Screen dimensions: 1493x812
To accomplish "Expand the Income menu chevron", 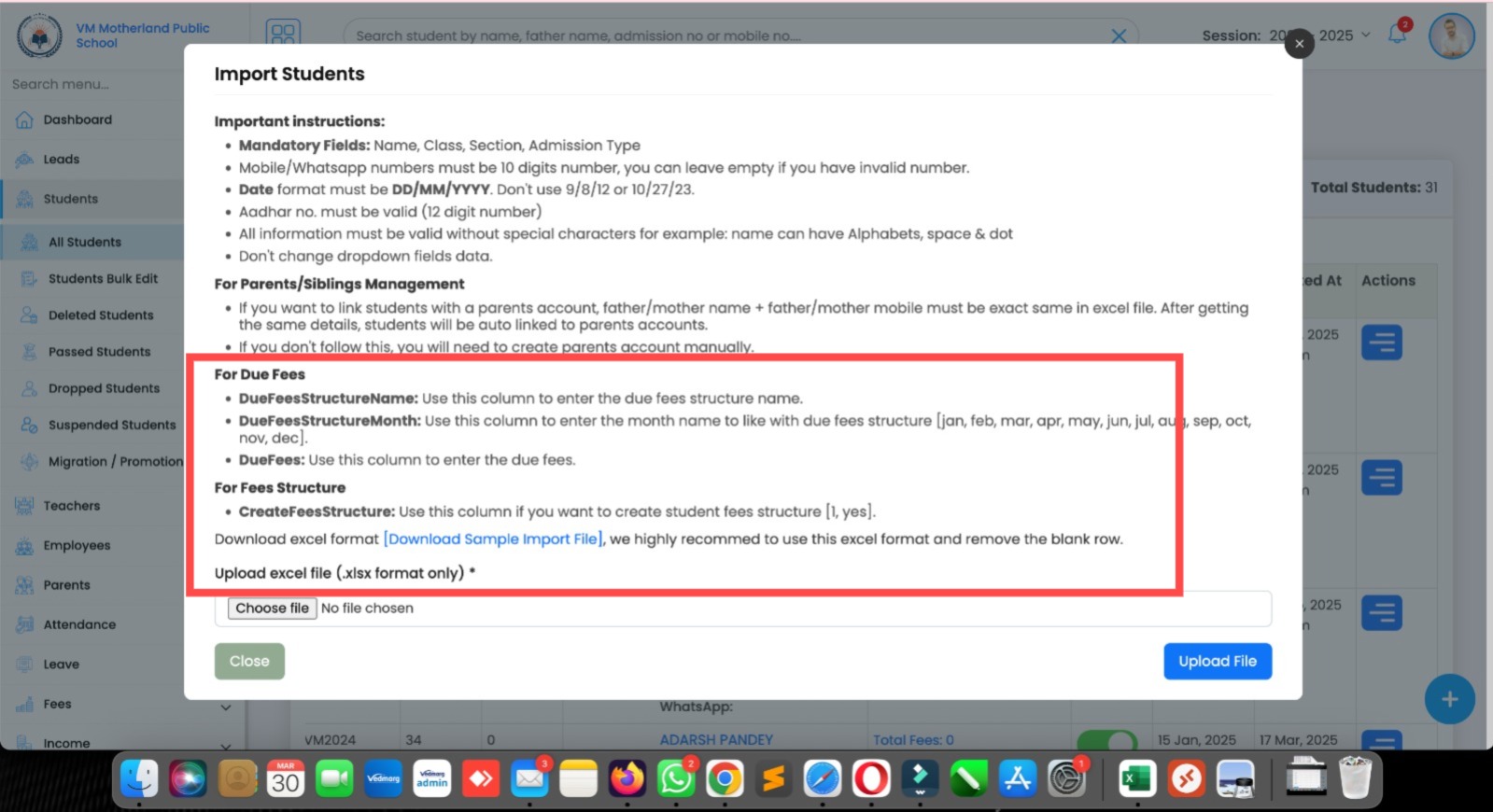I will click(x=225, y=746).
